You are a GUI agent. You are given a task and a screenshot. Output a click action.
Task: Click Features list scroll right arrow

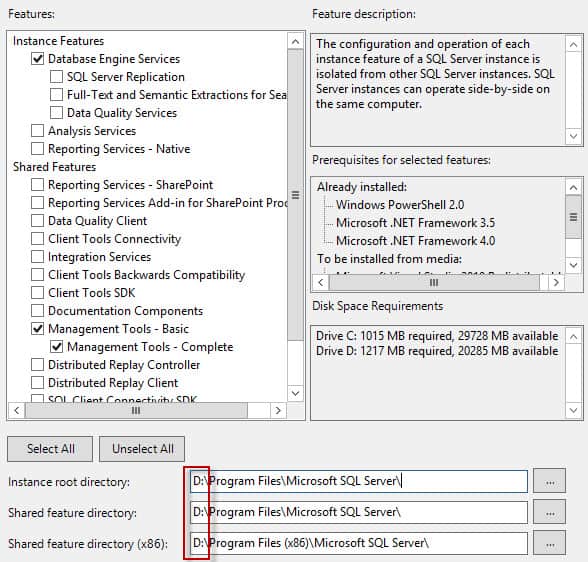coord(278,410)
